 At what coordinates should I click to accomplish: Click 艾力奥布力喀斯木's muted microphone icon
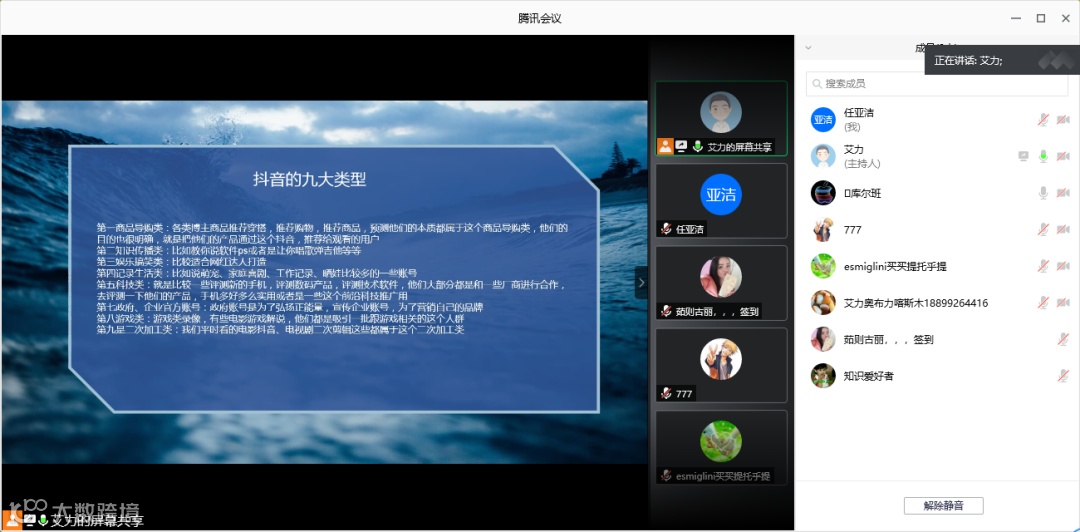point(1043,303)
